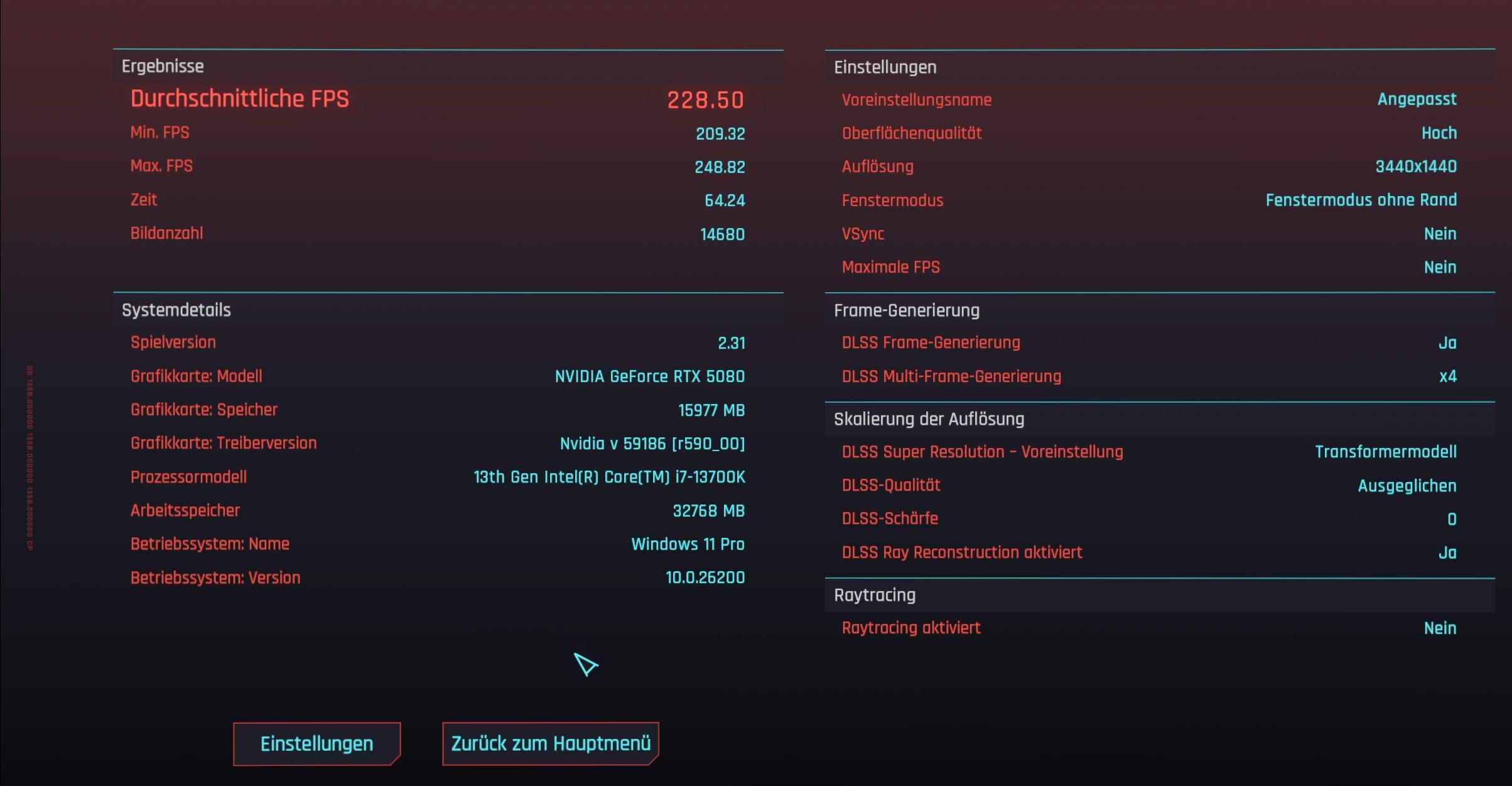Click the NVIDIA GeForce RTX 5080 entry
This screenshot has height=786, width=1512.
point(649,376)
